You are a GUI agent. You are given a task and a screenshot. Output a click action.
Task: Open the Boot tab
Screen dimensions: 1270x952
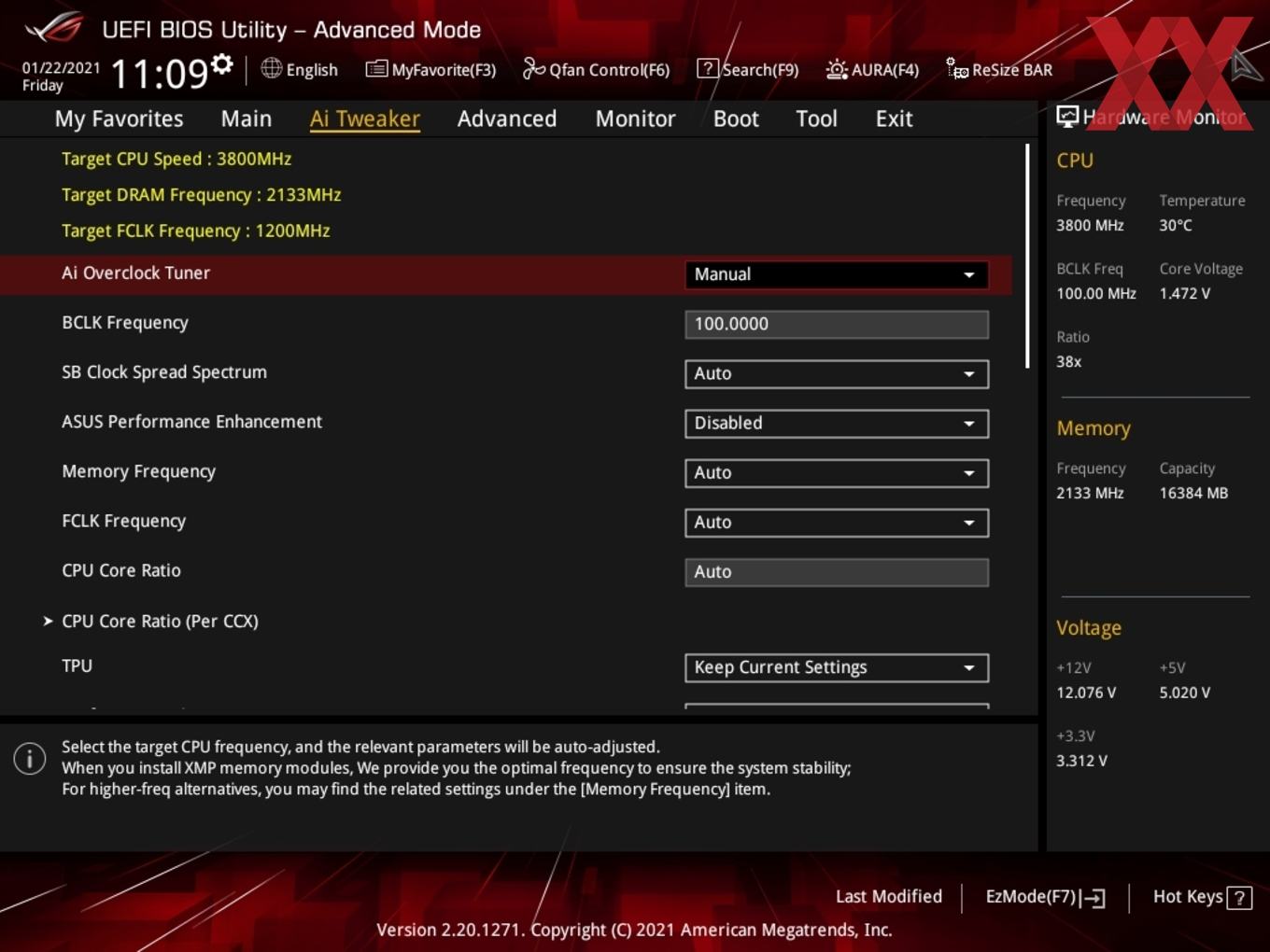pyautogui.click(x=736, y=119)
